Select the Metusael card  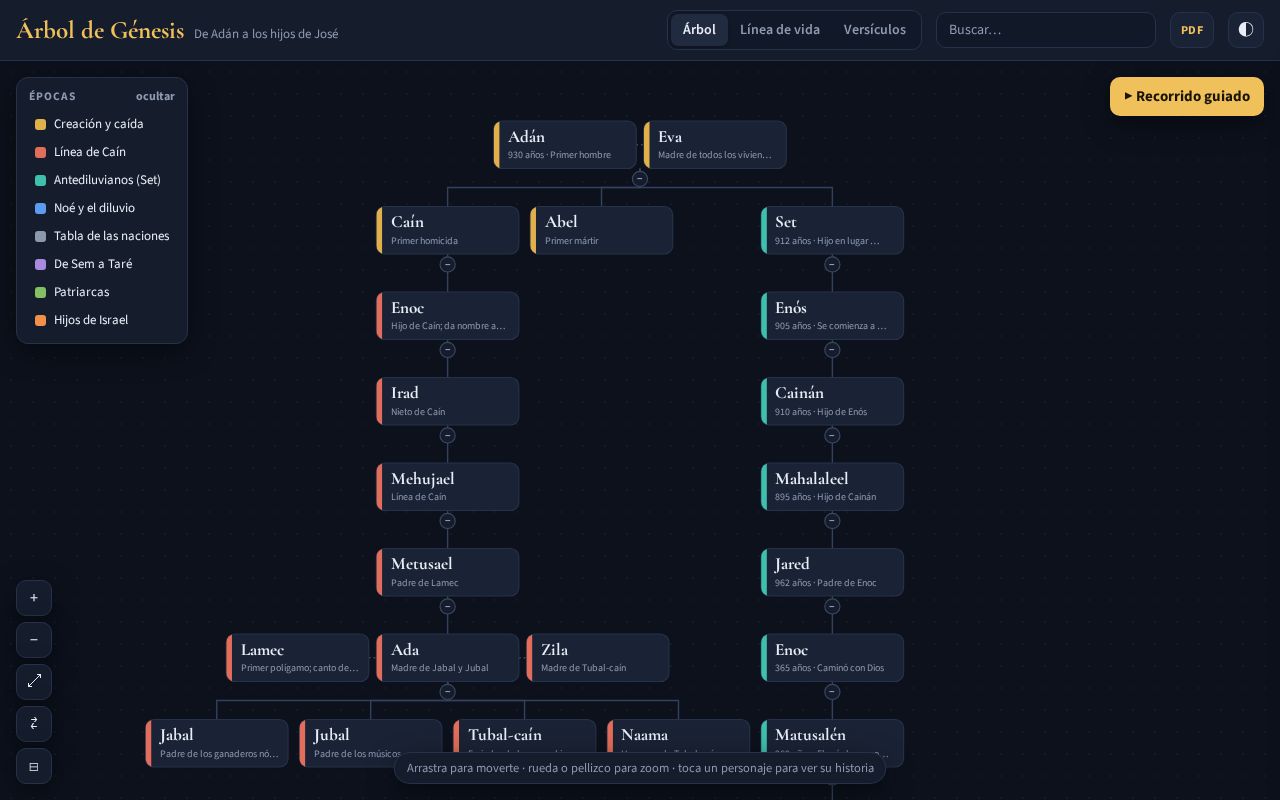pos(448,572)
